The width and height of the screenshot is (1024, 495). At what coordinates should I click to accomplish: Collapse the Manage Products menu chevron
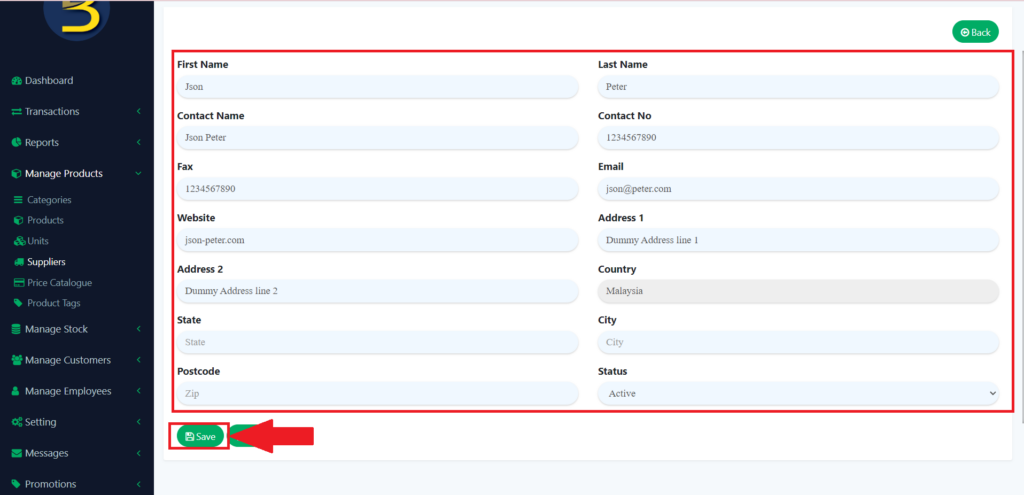click(138, 174)
